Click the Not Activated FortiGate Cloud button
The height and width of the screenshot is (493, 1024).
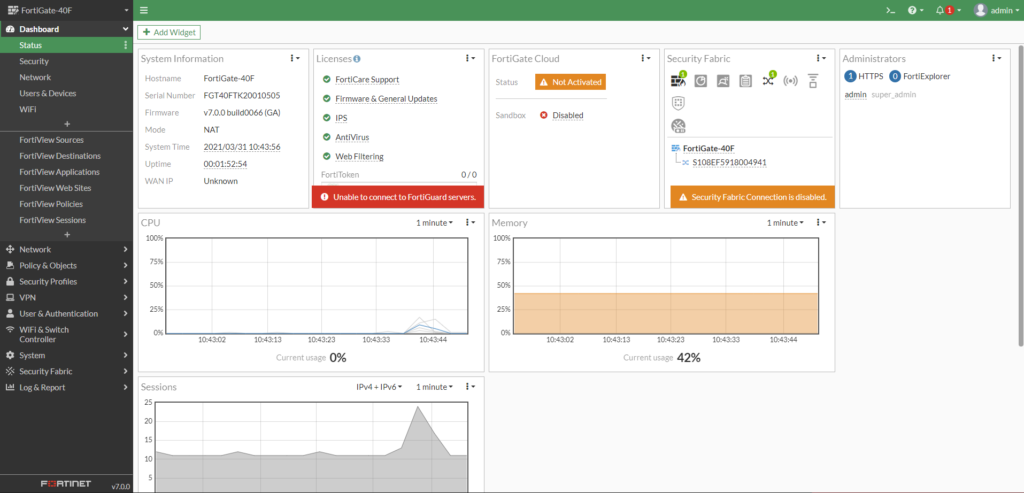(570, 82)
